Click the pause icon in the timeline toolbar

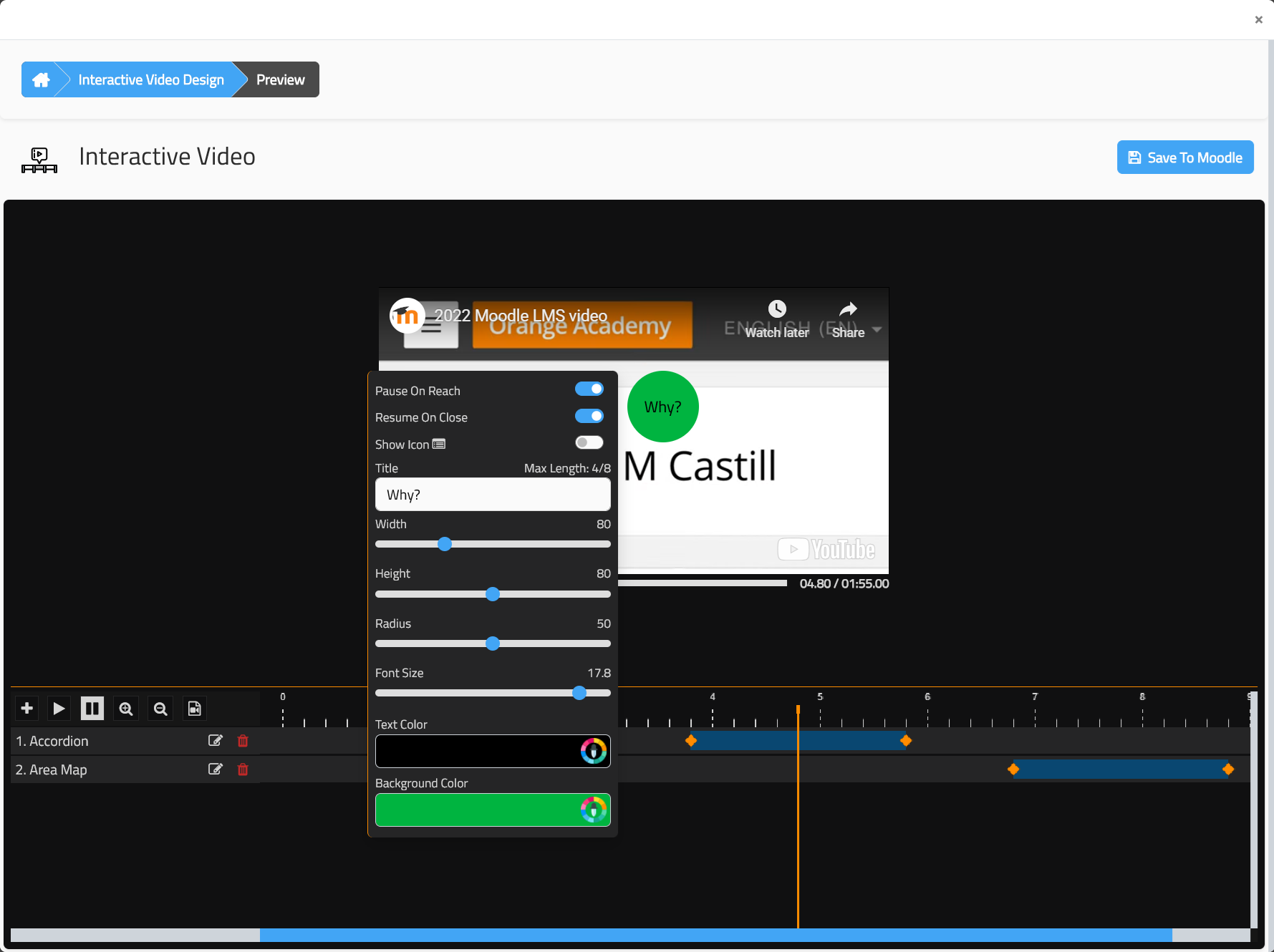[x=92, y=708]
